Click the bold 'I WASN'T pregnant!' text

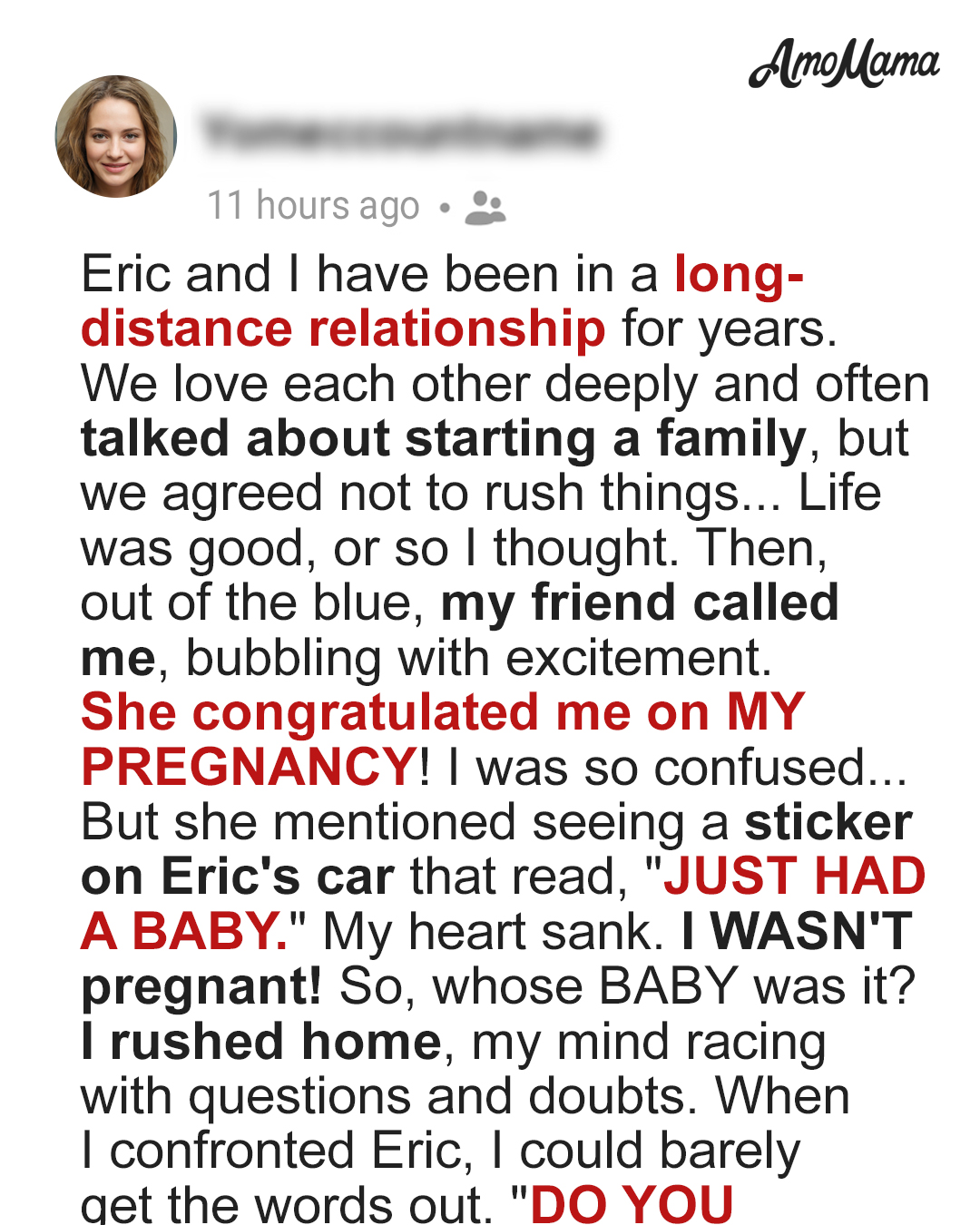pos(796,932)
